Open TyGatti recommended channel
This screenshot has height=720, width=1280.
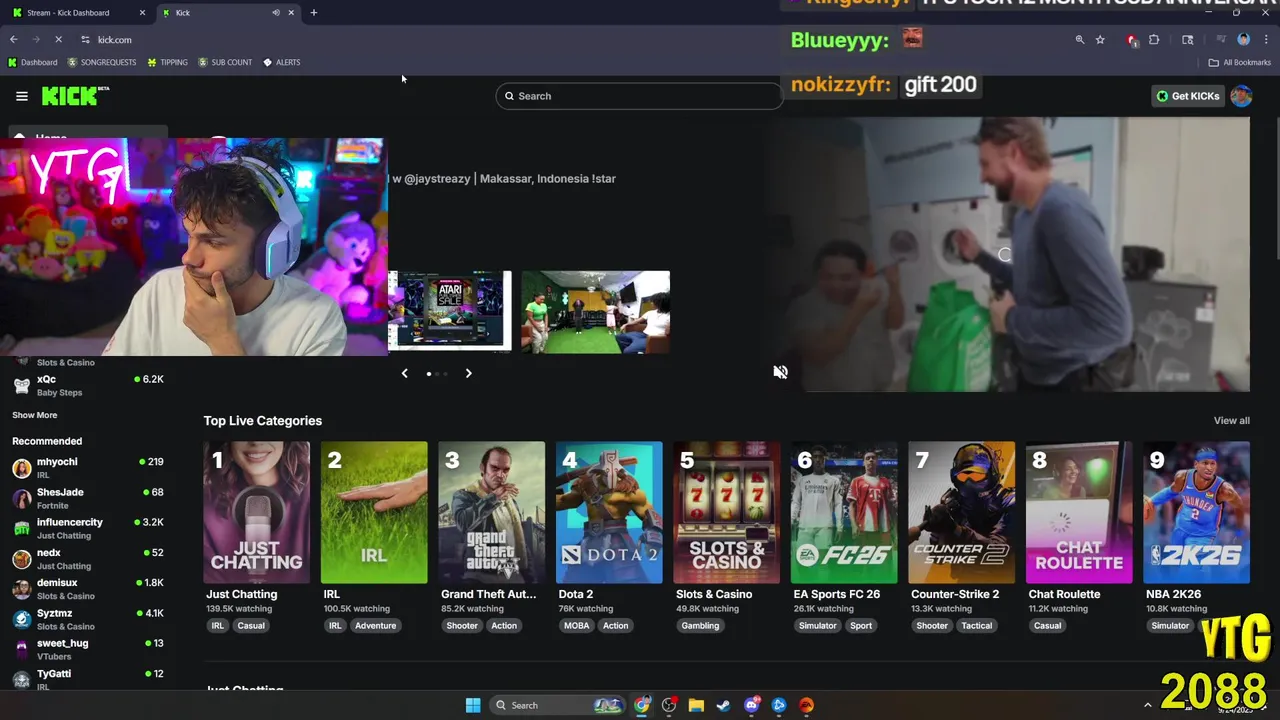click(88, 679)
